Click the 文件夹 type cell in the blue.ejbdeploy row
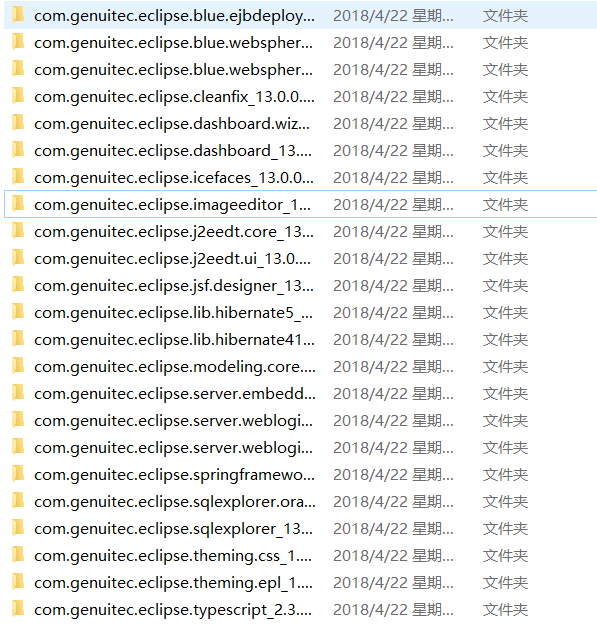 [505, 16]
